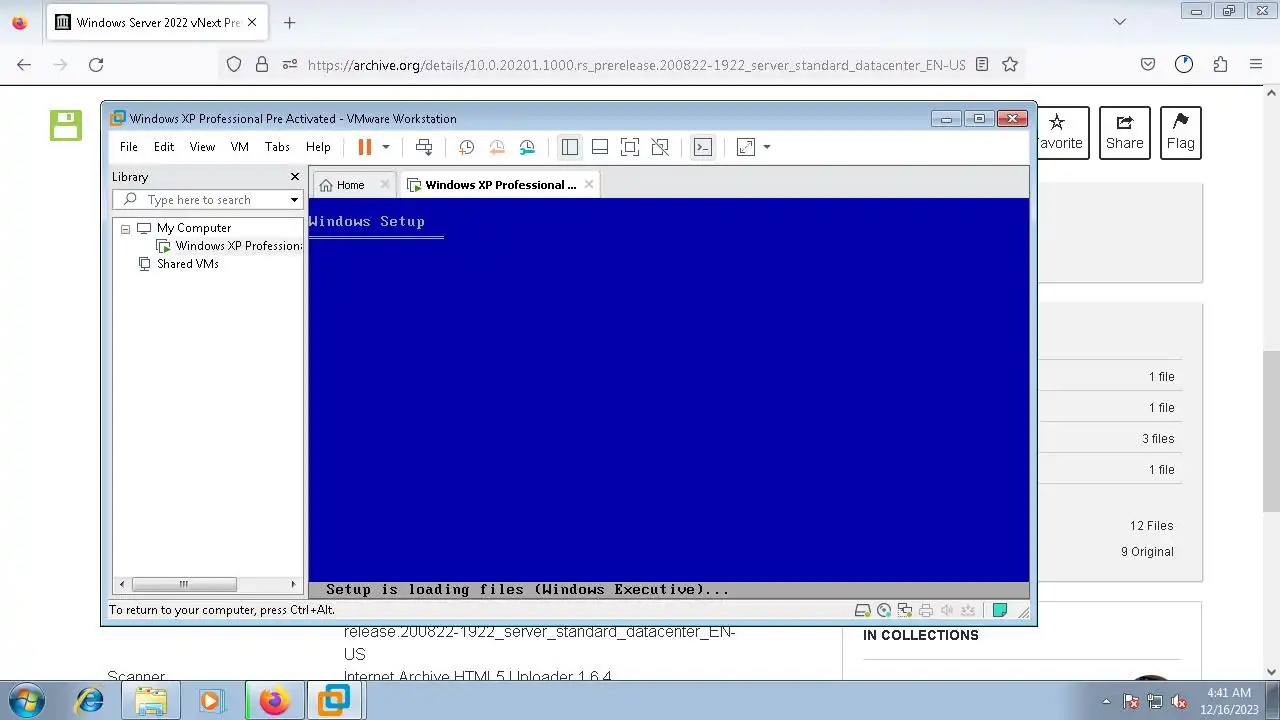Toggle the console view icon
The image size is (1280, 720).
click(x=703, y=147)
